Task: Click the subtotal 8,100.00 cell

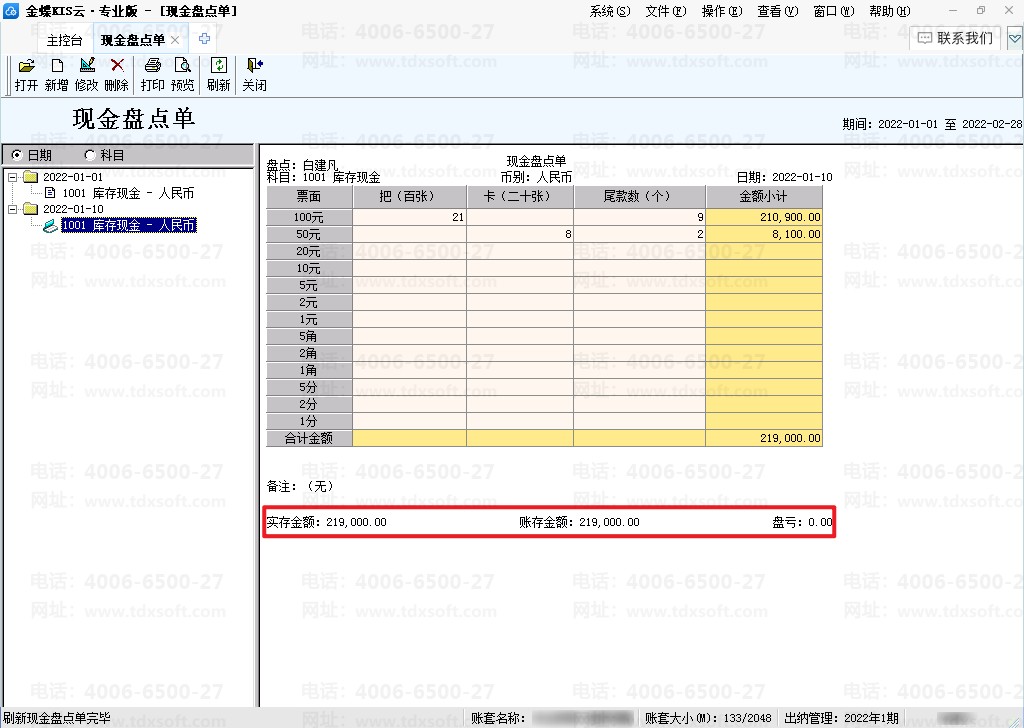Action: tap(764, 234)
